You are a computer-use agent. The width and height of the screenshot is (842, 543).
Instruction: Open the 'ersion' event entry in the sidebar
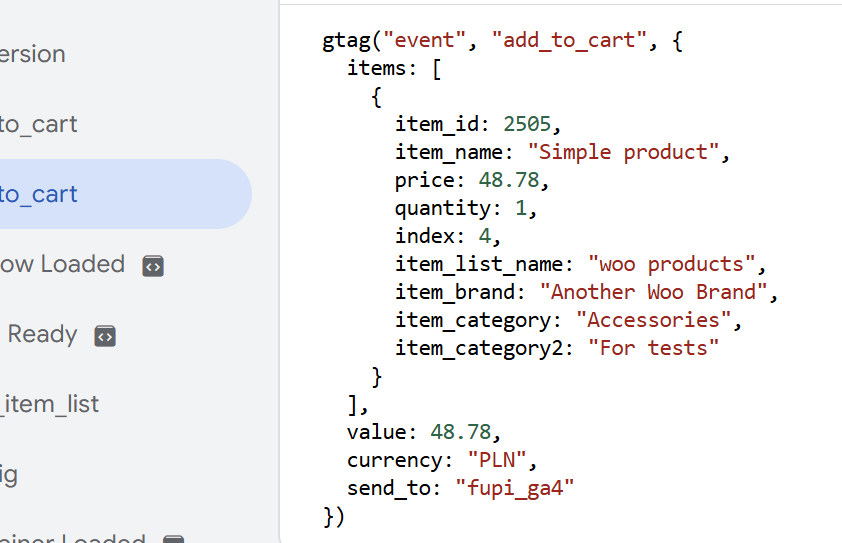(33, 54)
